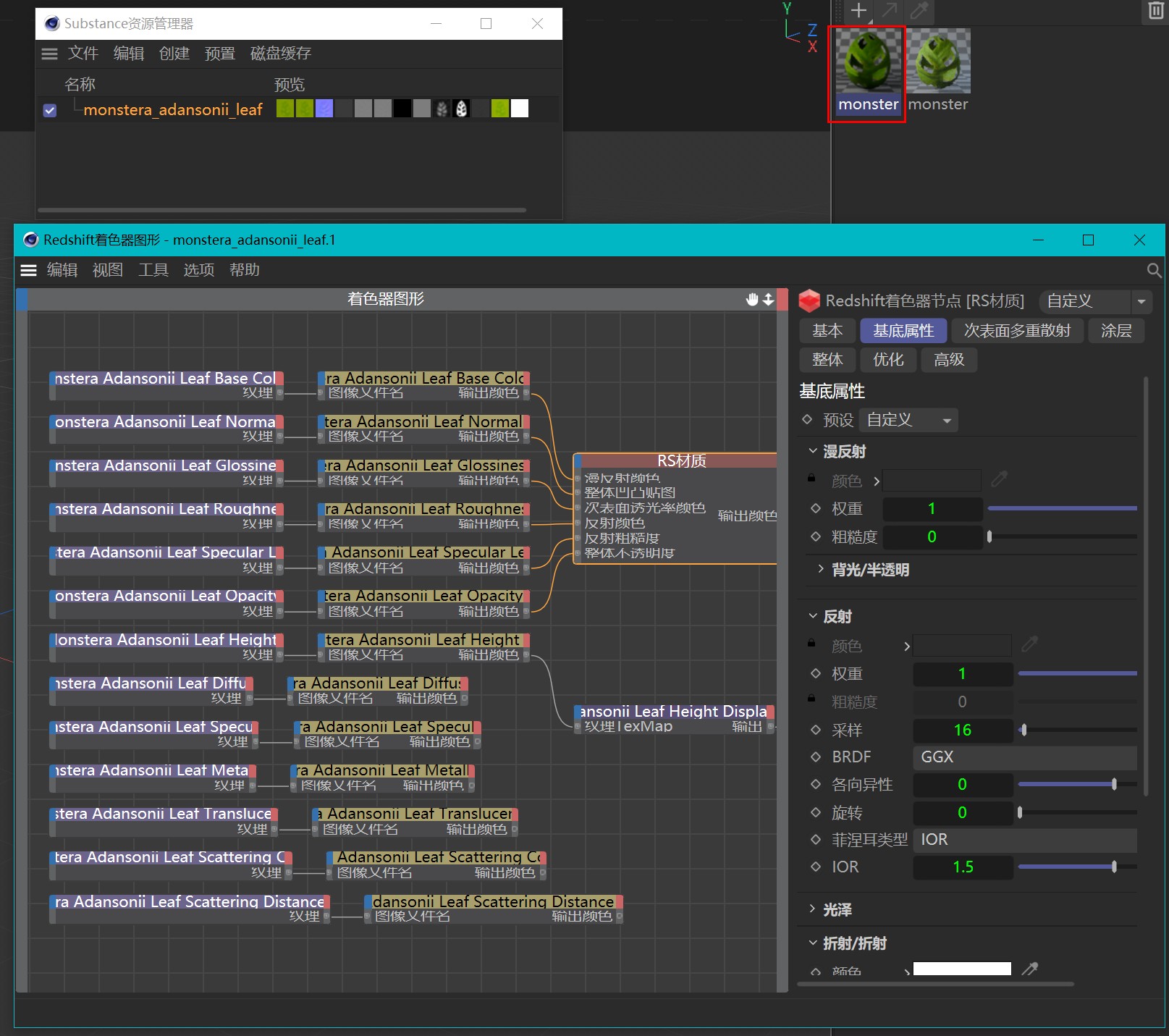Adjust the 漫反射 粗糙度 slider
This screenshot has height=1036, width=1169.
click(1062, 536)
